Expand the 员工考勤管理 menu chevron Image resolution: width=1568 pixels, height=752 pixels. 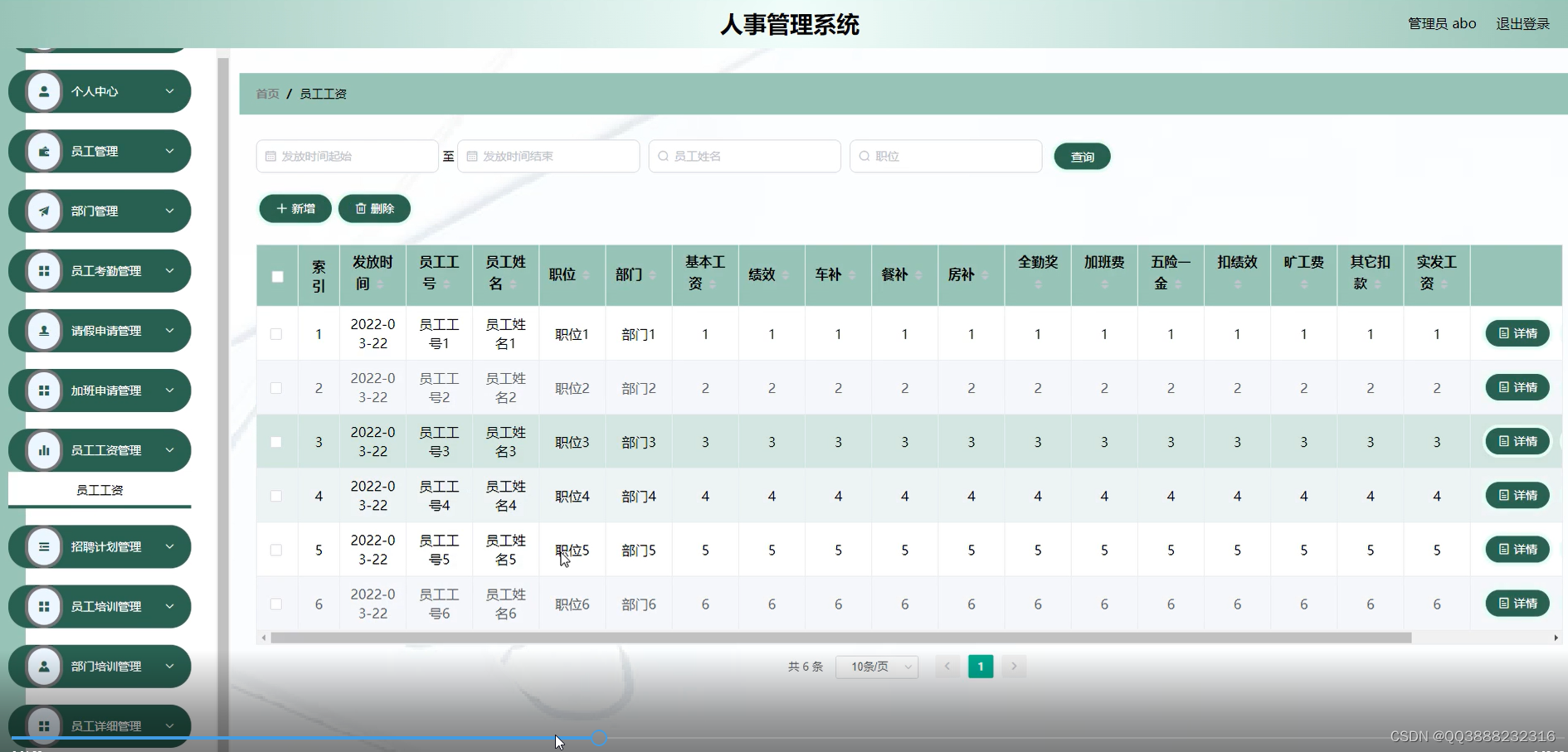click(169, 270)
